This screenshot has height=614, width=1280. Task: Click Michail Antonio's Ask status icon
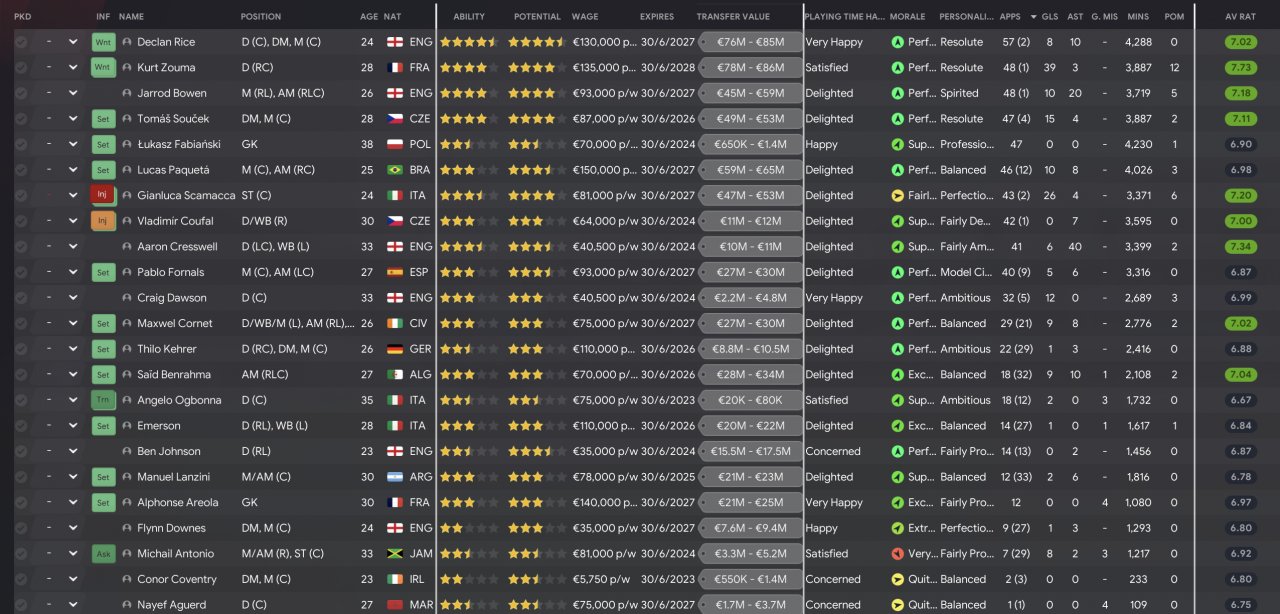point(103,554)
